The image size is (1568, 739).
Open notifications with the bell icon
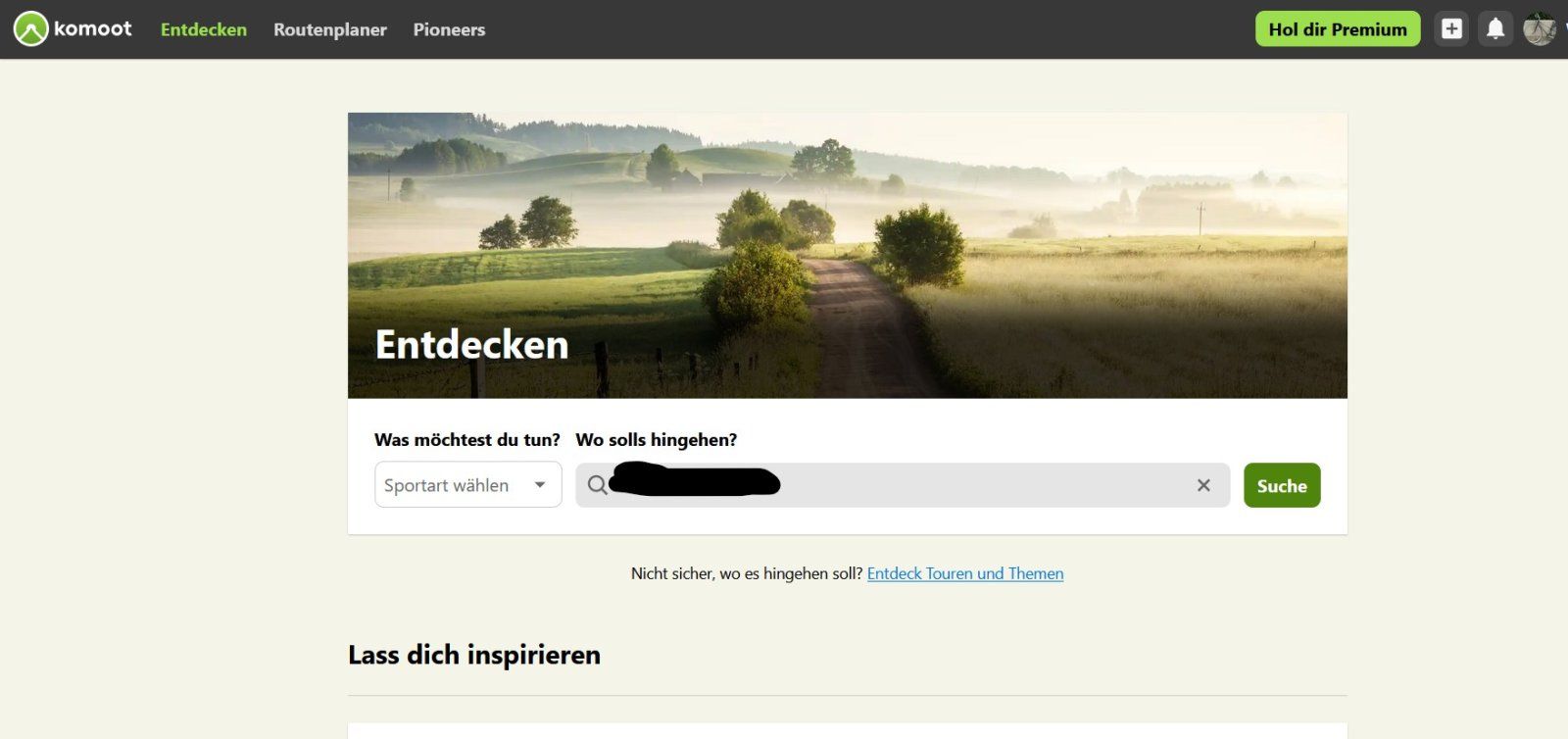pyautogui.click(x=1495, y=29)
